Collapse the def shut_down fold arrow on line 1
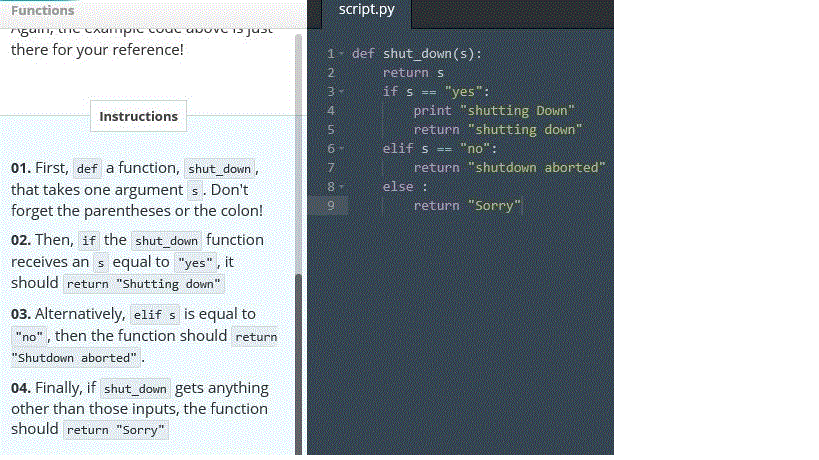 [342, 54]
